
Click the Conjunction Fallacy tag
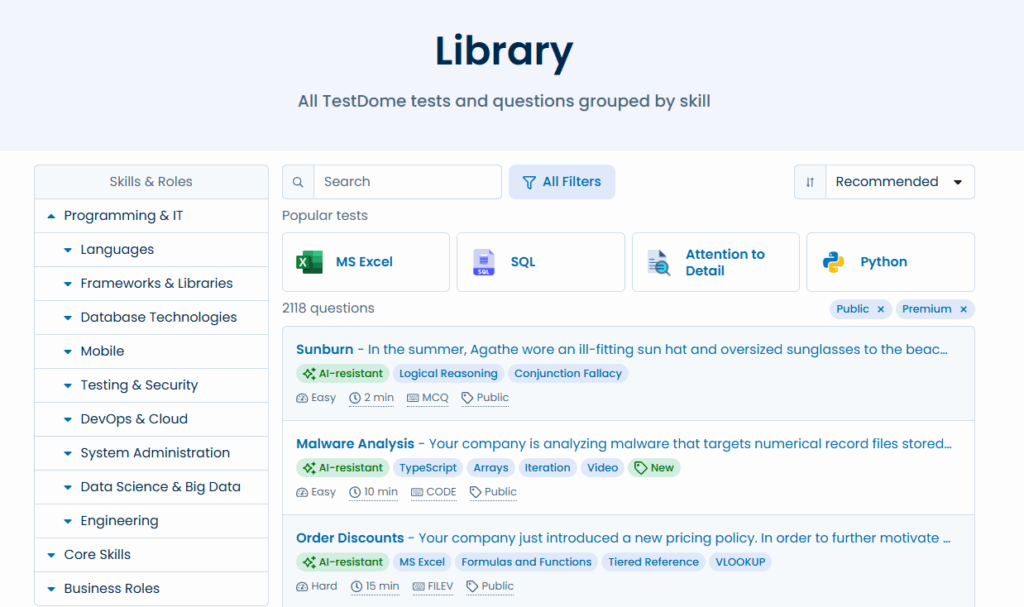pos(568,374)
